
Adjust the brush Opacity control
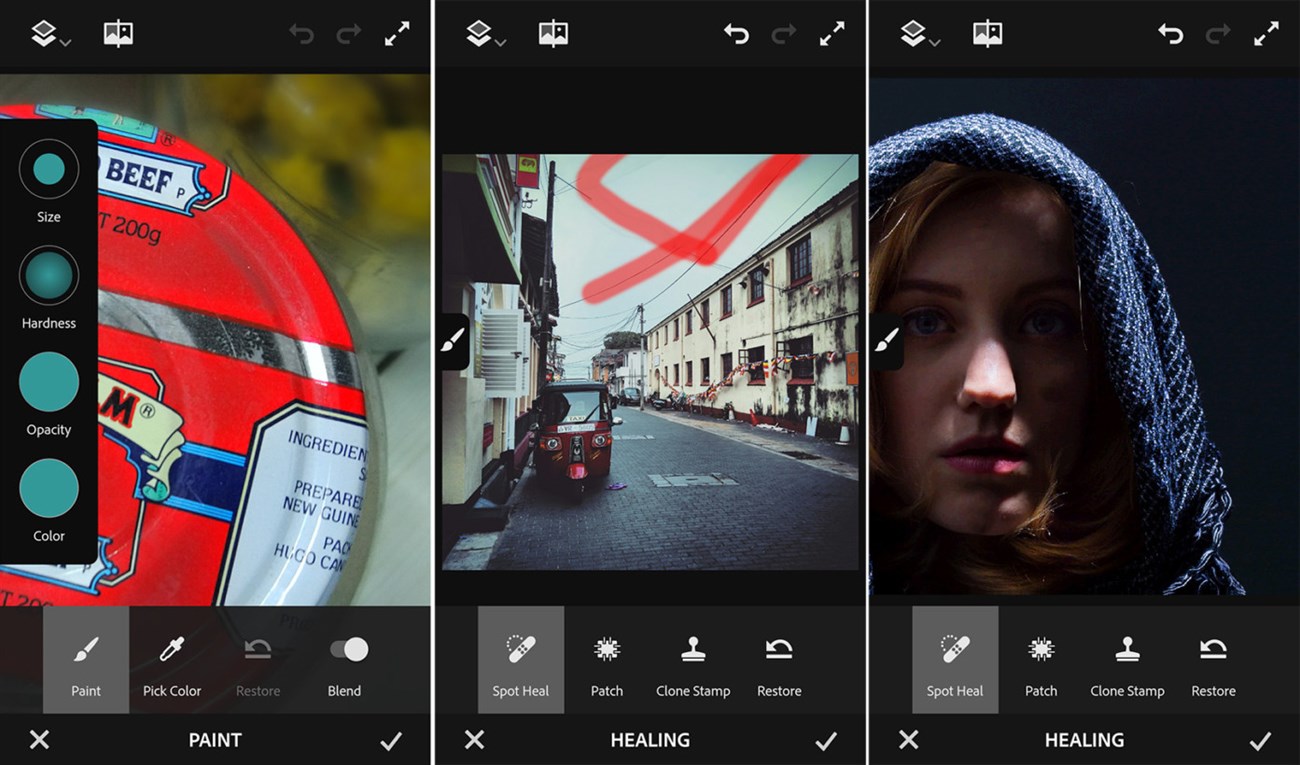[48, 382]
